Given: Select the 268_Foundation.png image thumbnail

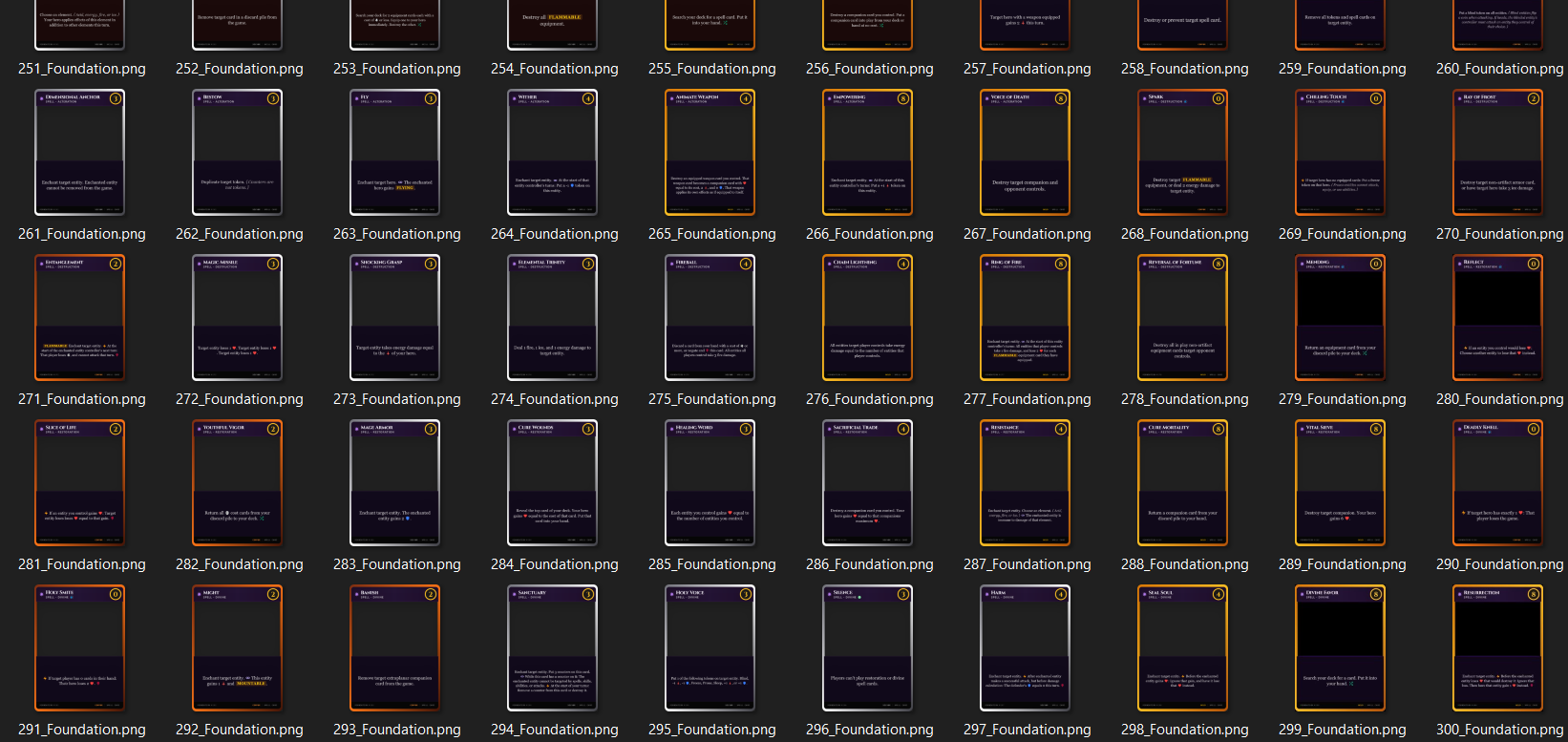Looking at the screenshot, I should pos(1183,153).
